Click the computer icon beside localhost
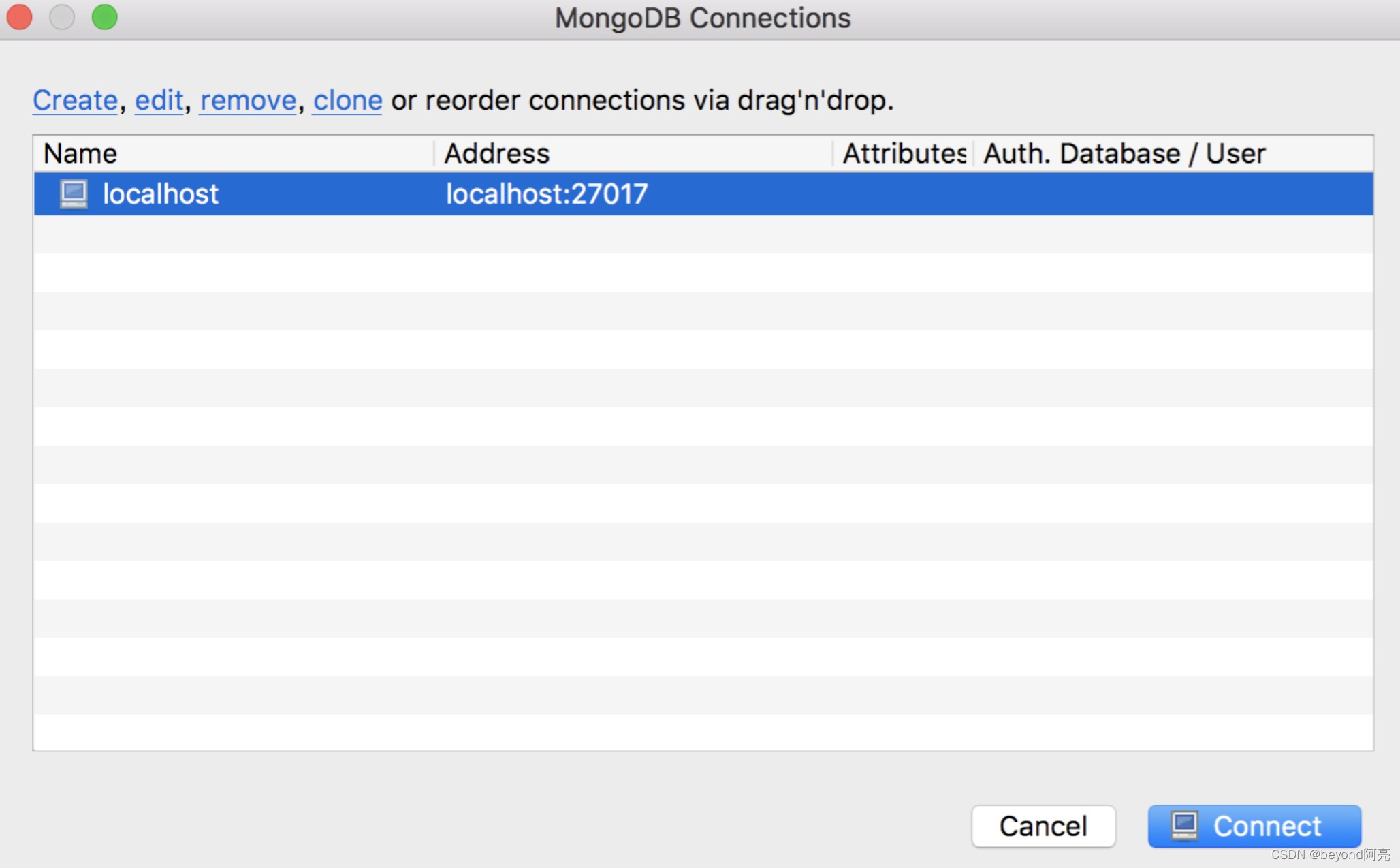The image size is (1400, 868). point(74,194)
